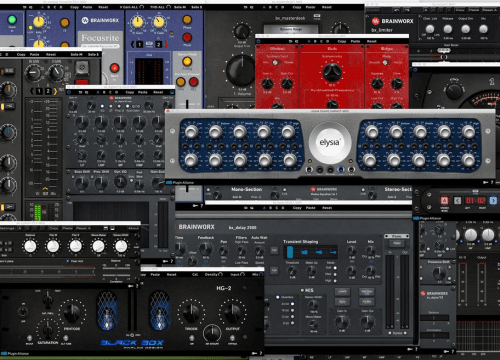The width and height of the screenshot is (500, 360).
Task: Select channel 2 in Focusrite plugin
Action: 159,44
